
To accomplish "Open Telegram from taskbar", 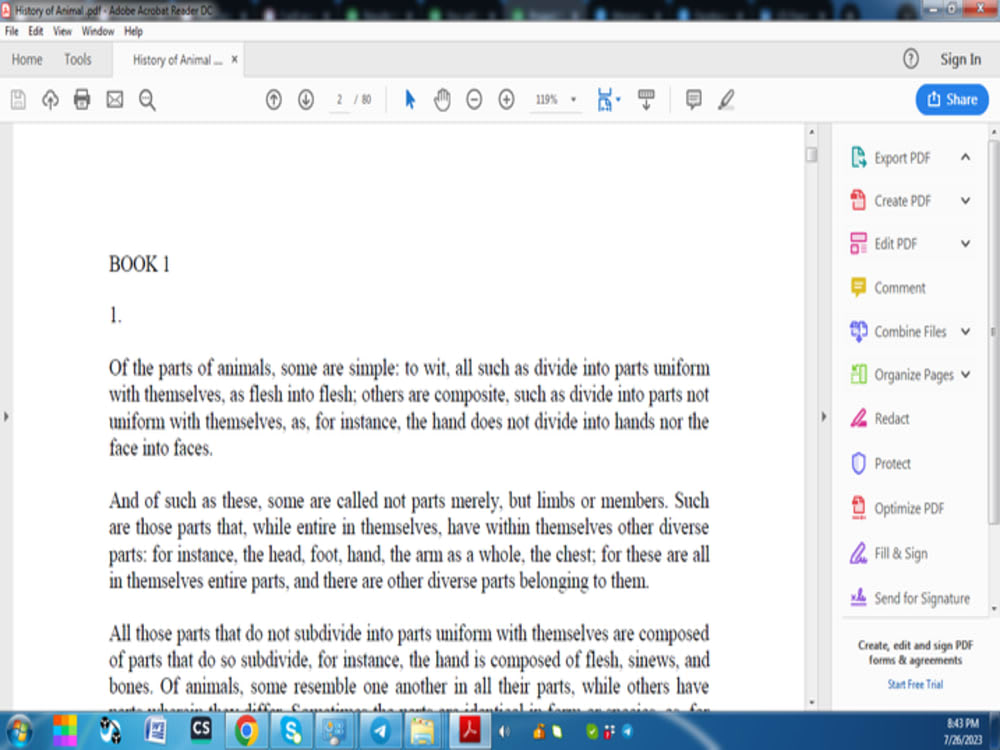I will [380, 731].
